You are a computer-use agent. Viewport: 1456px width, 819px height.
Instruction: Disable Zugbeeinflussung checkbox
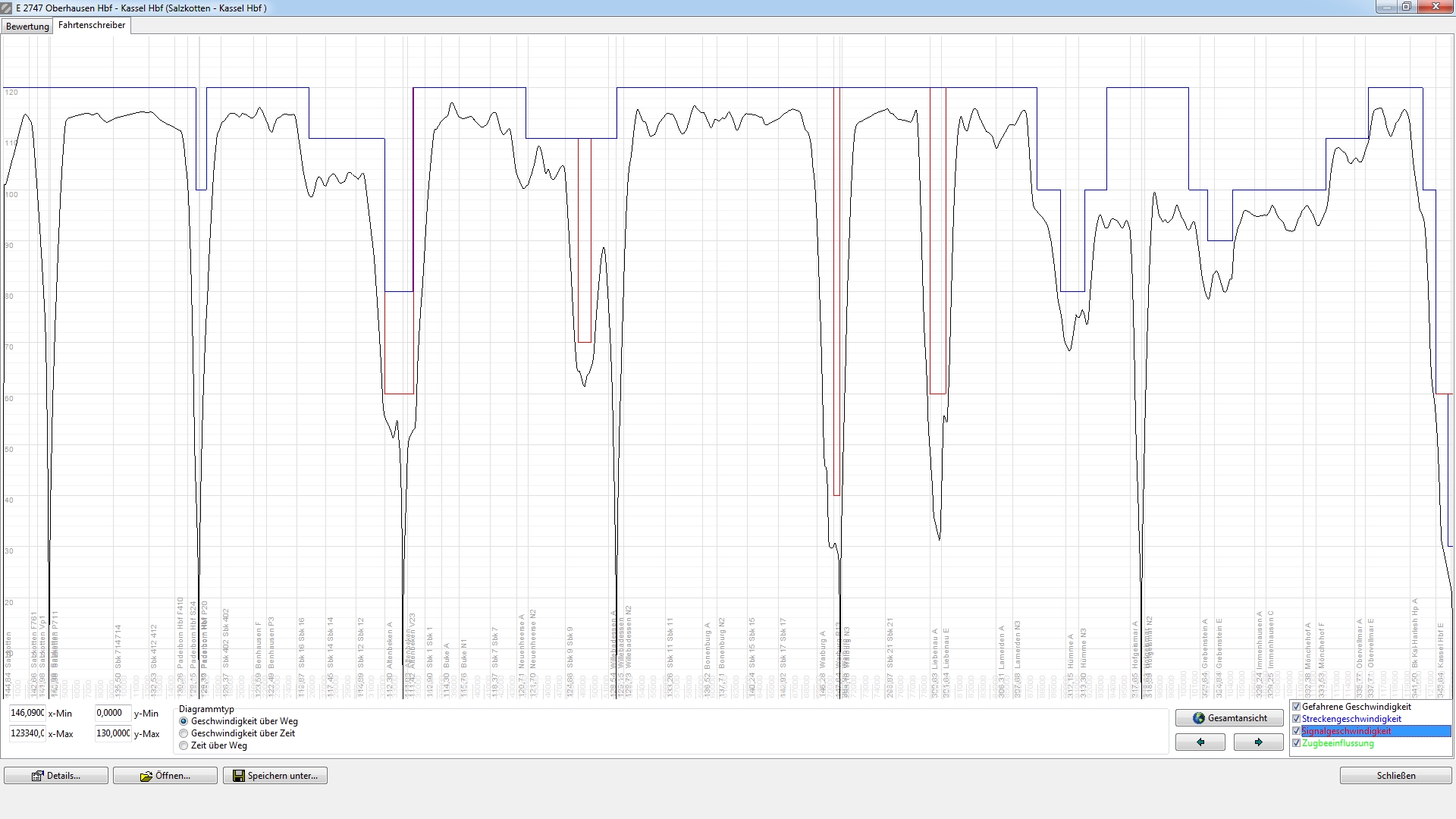(x=1296, y=743)
